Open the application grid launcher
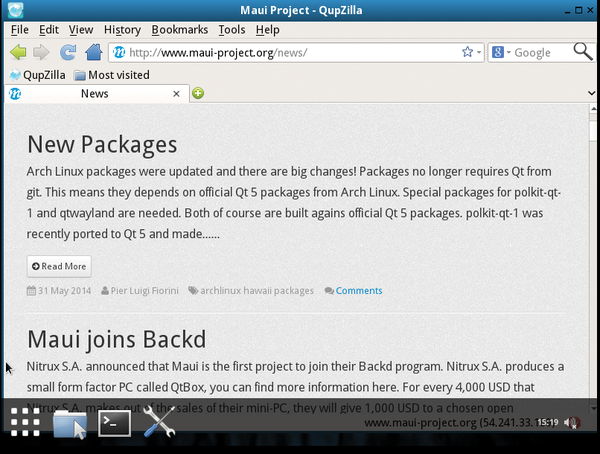Screen dimensions: 600x454 tap(25, 422)
